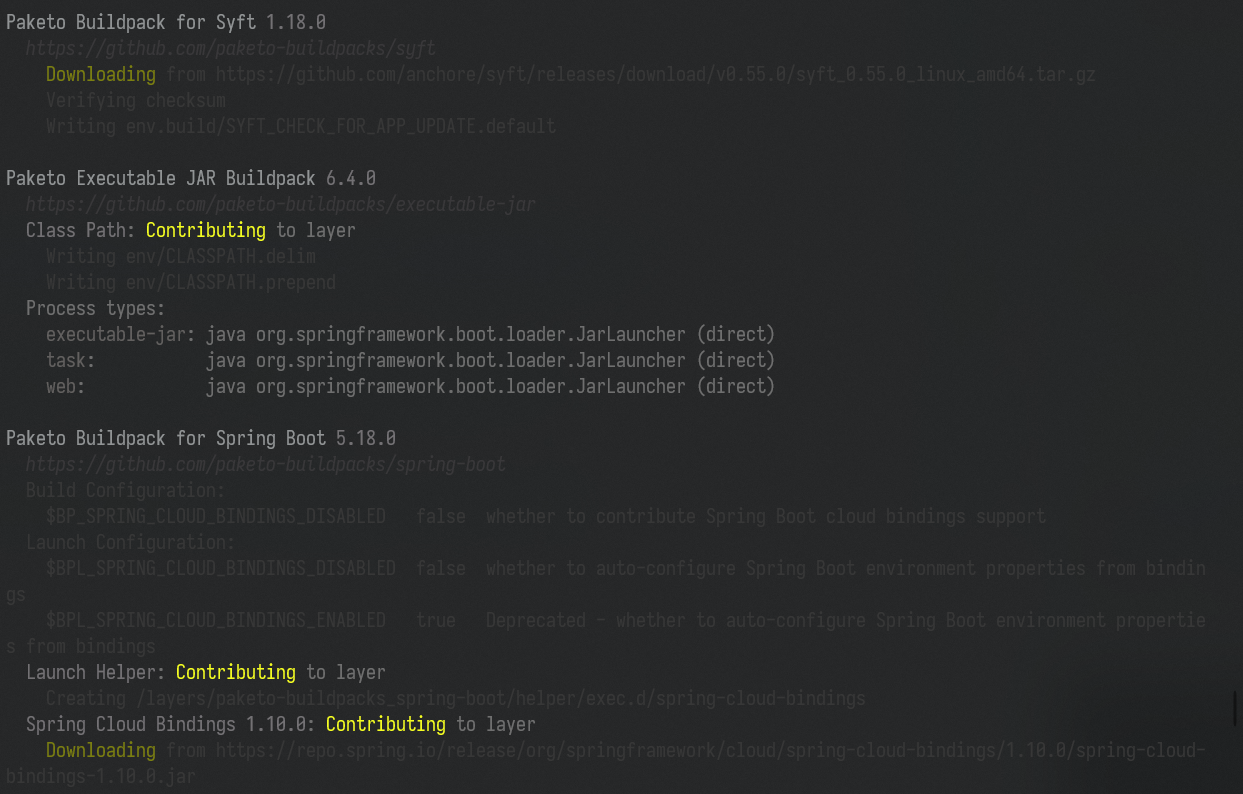Open the syft release download URL

point(656,74)
